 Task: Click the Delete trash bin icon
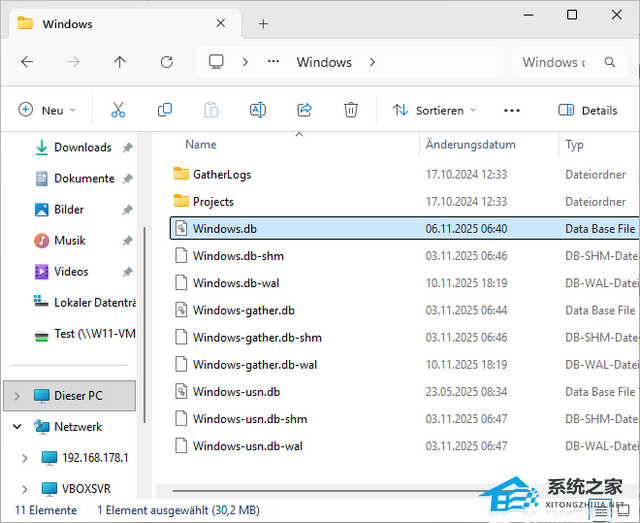[x=351, y=110]
